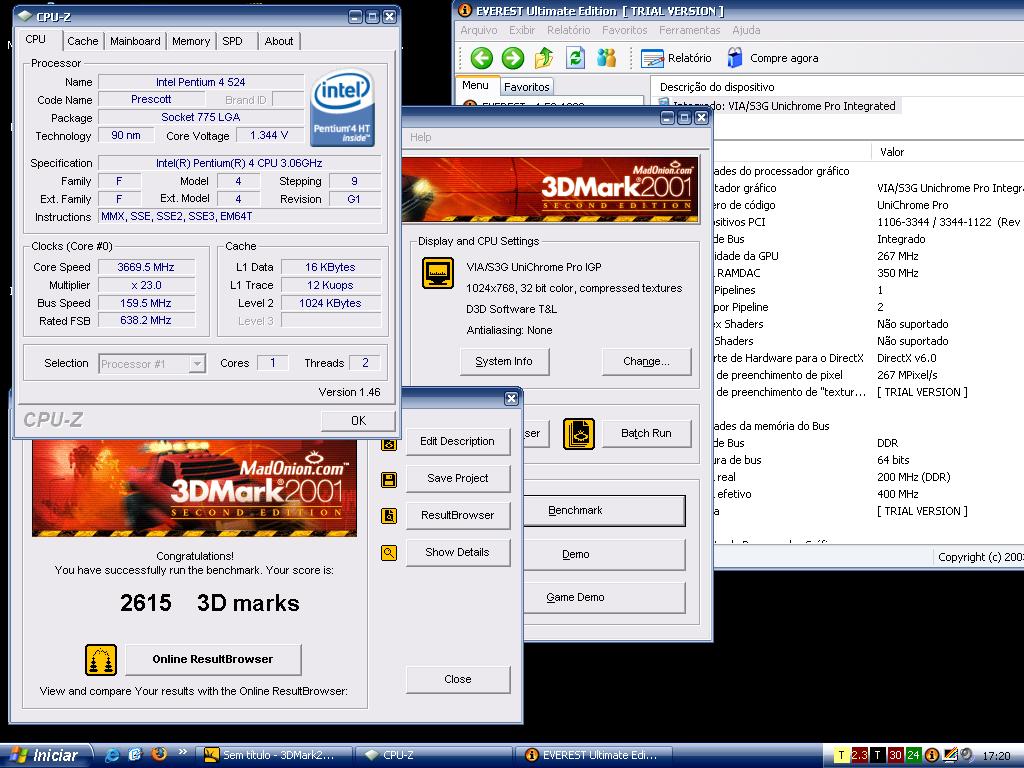1024x768 pixels.
Task: Click EVEREST back arrow icon
Action: [481, 58]
